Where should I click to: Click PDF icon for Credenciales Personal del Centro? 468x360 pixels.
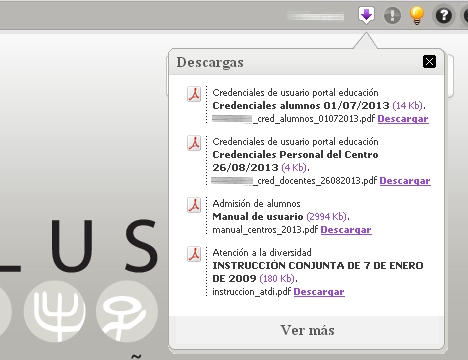[x=194, y=143]
